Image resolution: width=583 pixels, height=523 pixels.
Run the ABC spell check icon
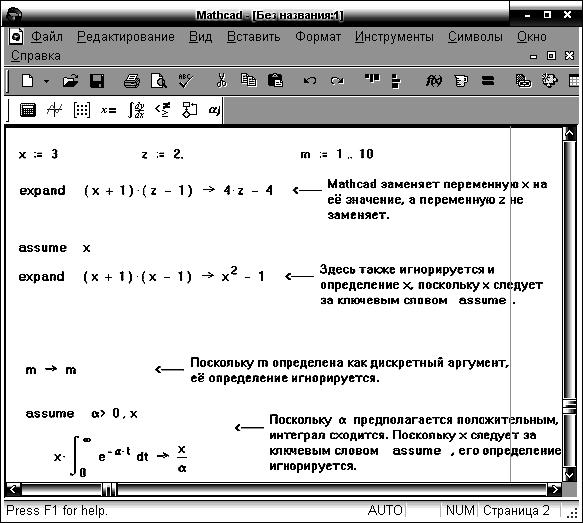point(186,80)
